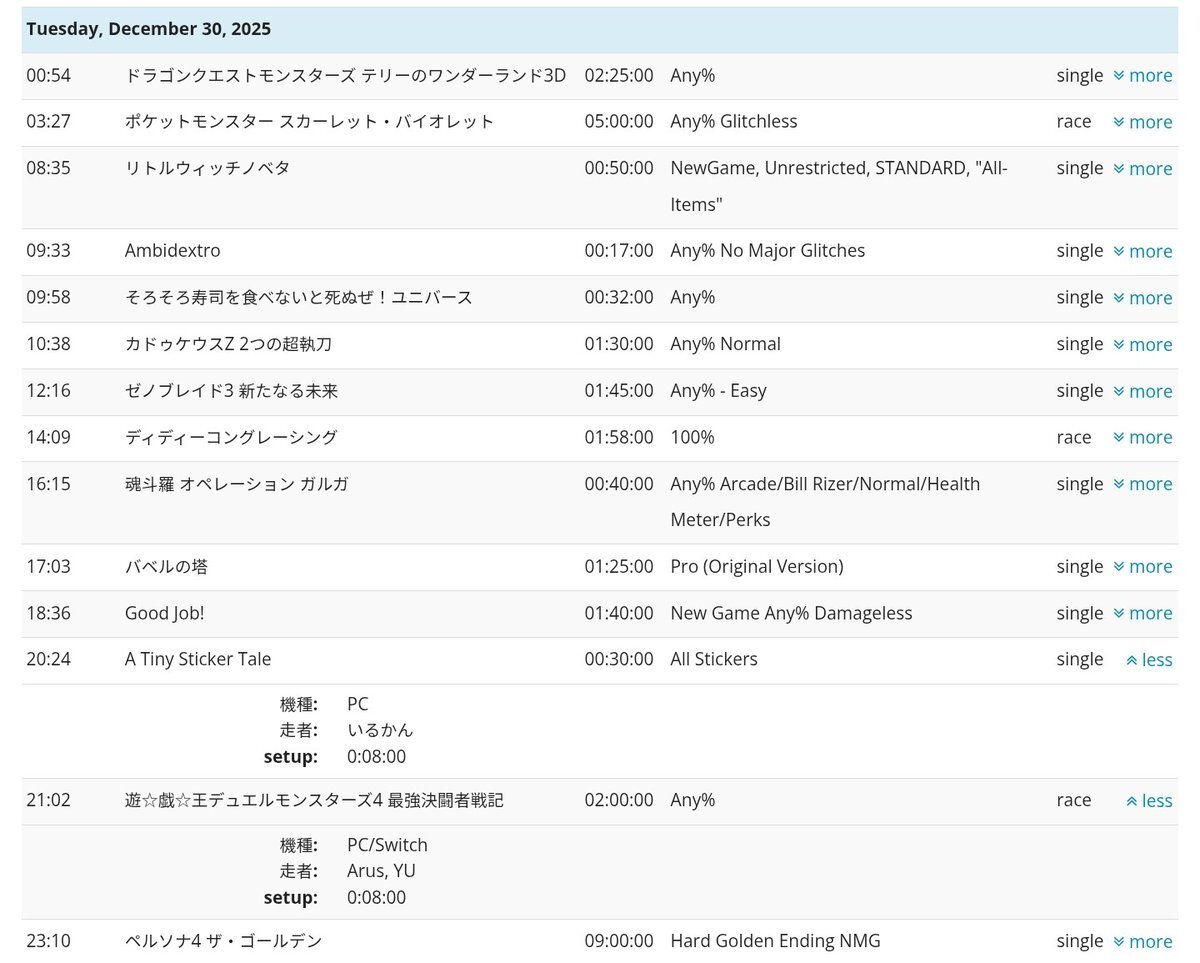Click the Good Job! game title
This screenshot has width=1200, height=963.
click(164, 613)
